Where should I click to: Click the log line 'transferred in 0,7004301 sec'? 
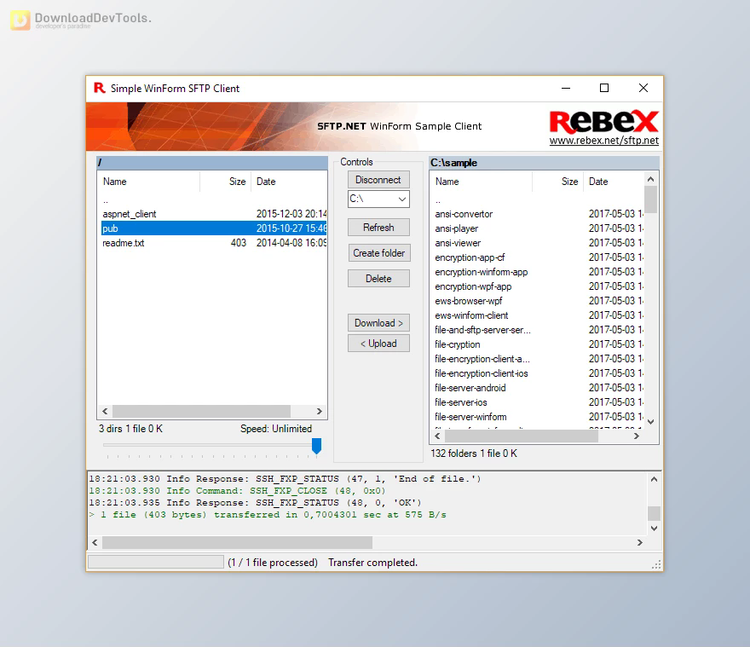268,515
